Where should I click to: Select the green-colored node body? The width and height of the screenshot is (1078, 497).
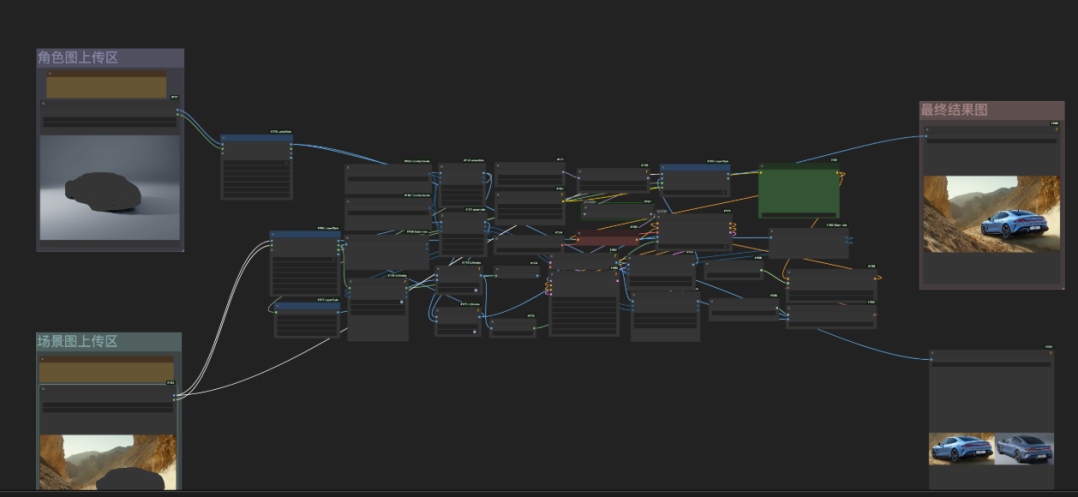(798, 194)
